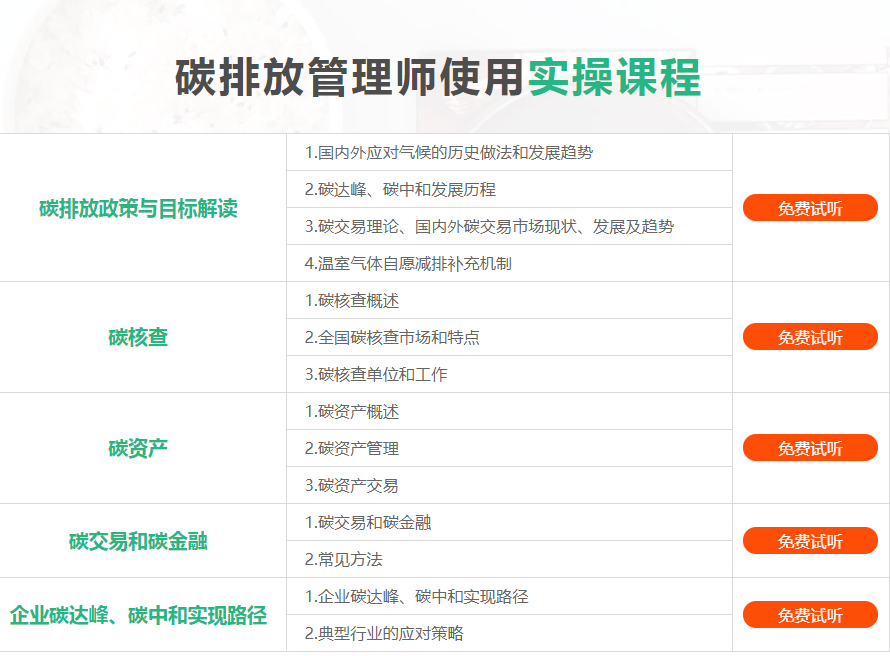The height and width of the screenshot is (656, 890).
Task: Select lesson 常见方法
Action: [x=343, y=560]
